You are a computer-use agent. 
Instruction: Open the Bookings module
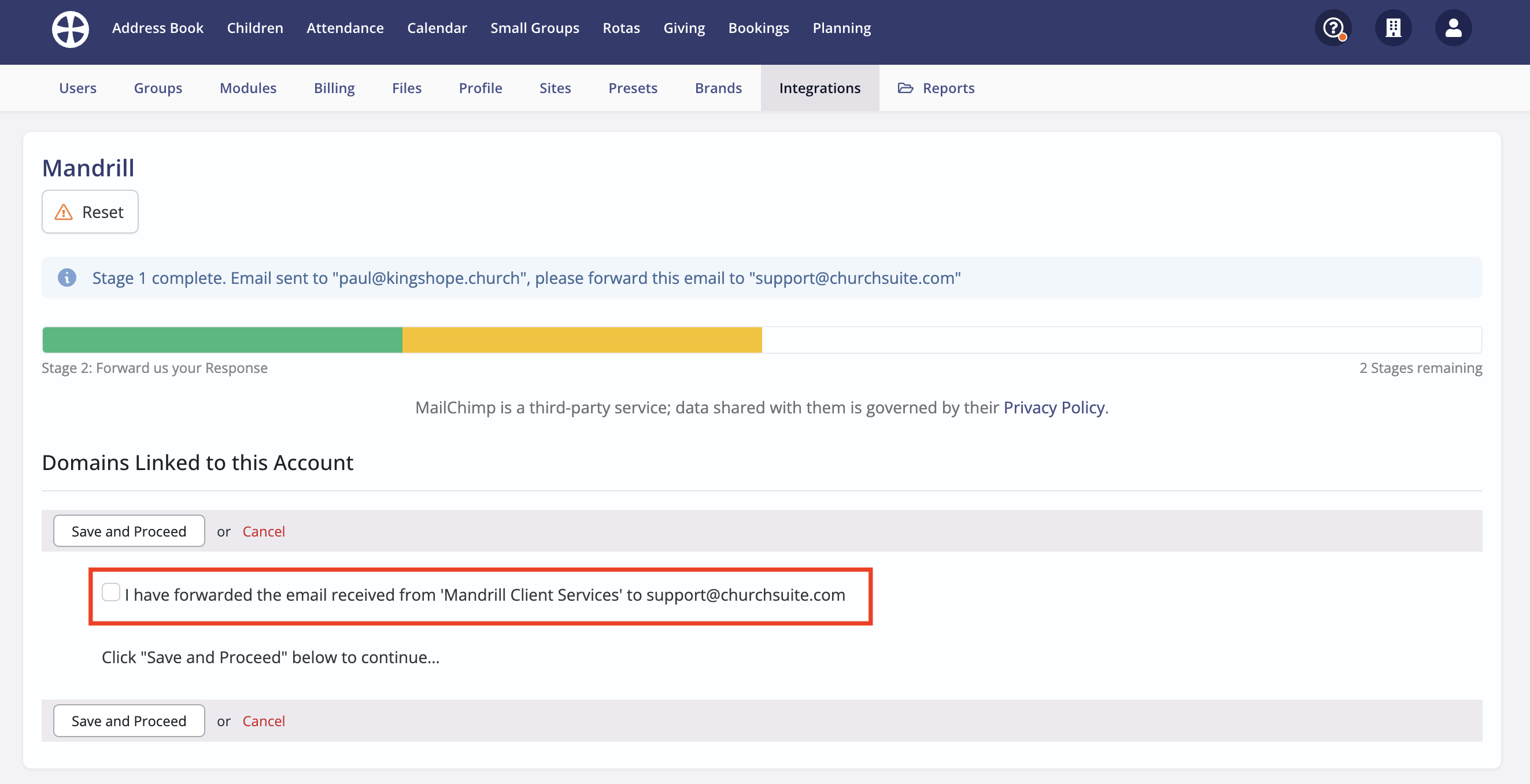click(x=759, y=28)
